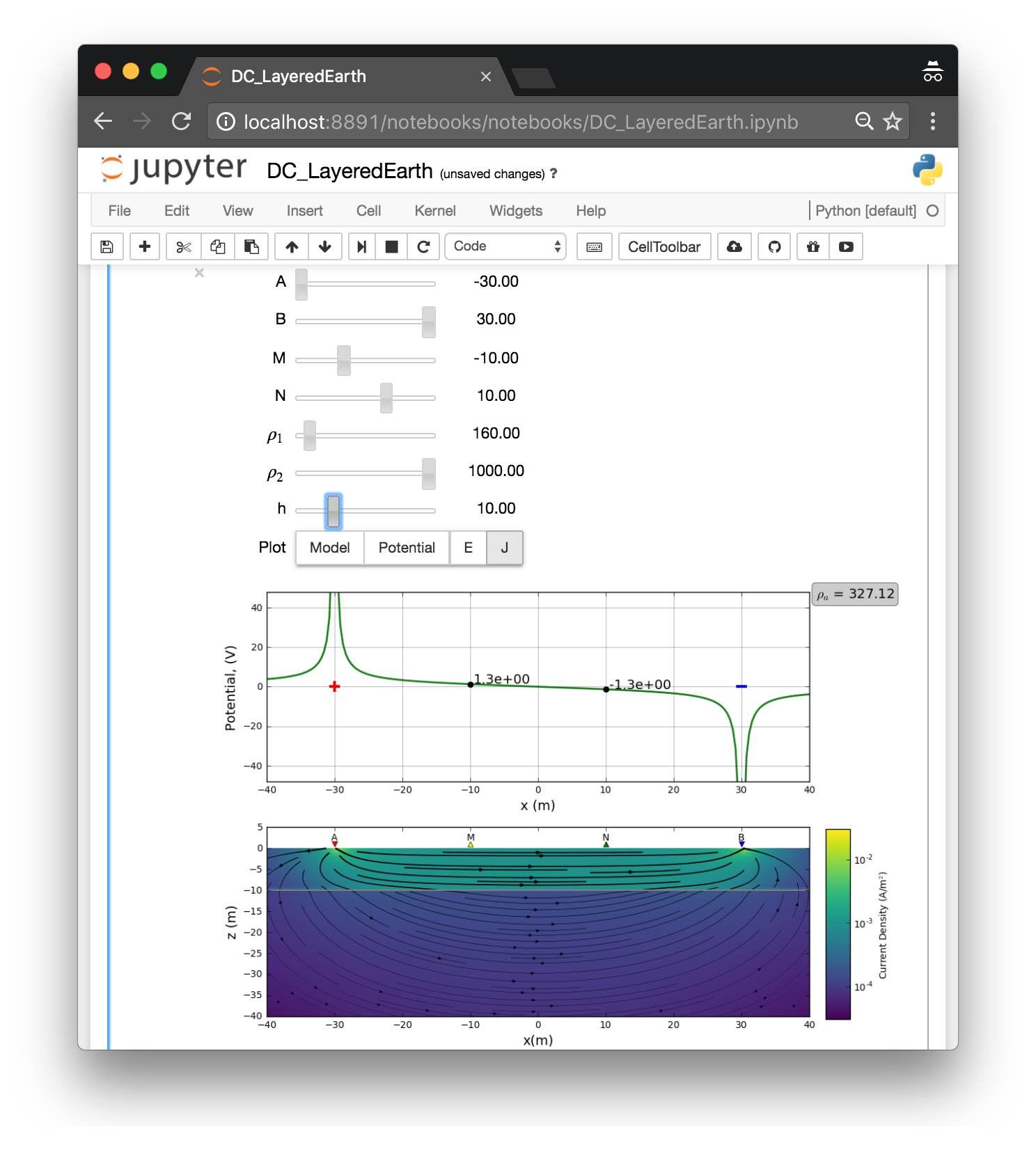Insert a new cell with plus icon

pos(145,246)
